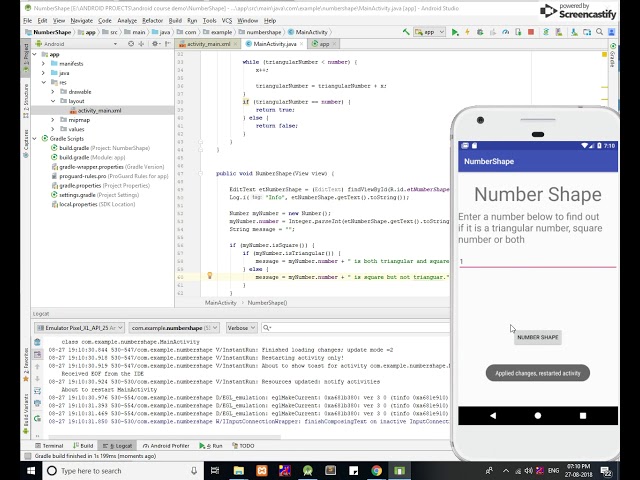This screenshot has height=480, width=640.
Task: Open Chrome from the Windows taskbar
Action: (x=376, y=471)
